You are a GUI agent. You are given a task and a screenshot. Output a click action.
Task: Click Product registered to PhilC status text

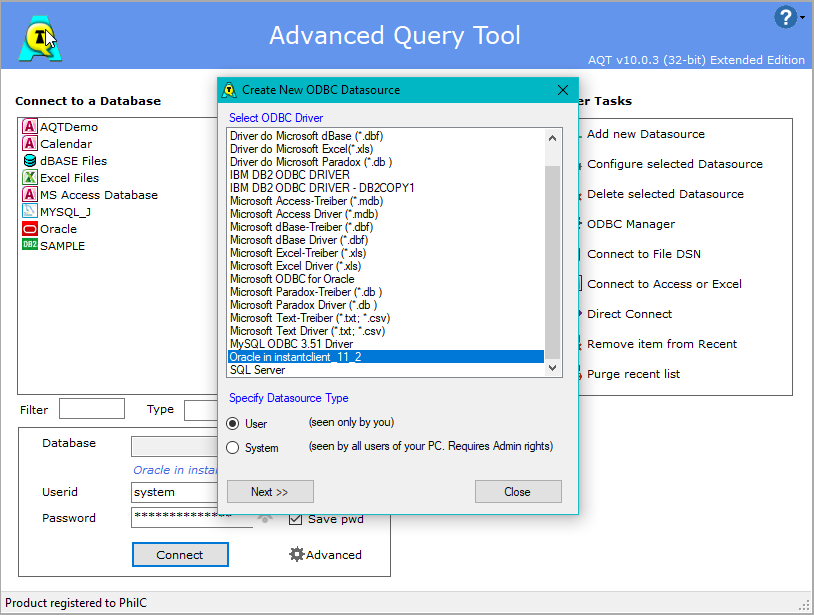76,603
